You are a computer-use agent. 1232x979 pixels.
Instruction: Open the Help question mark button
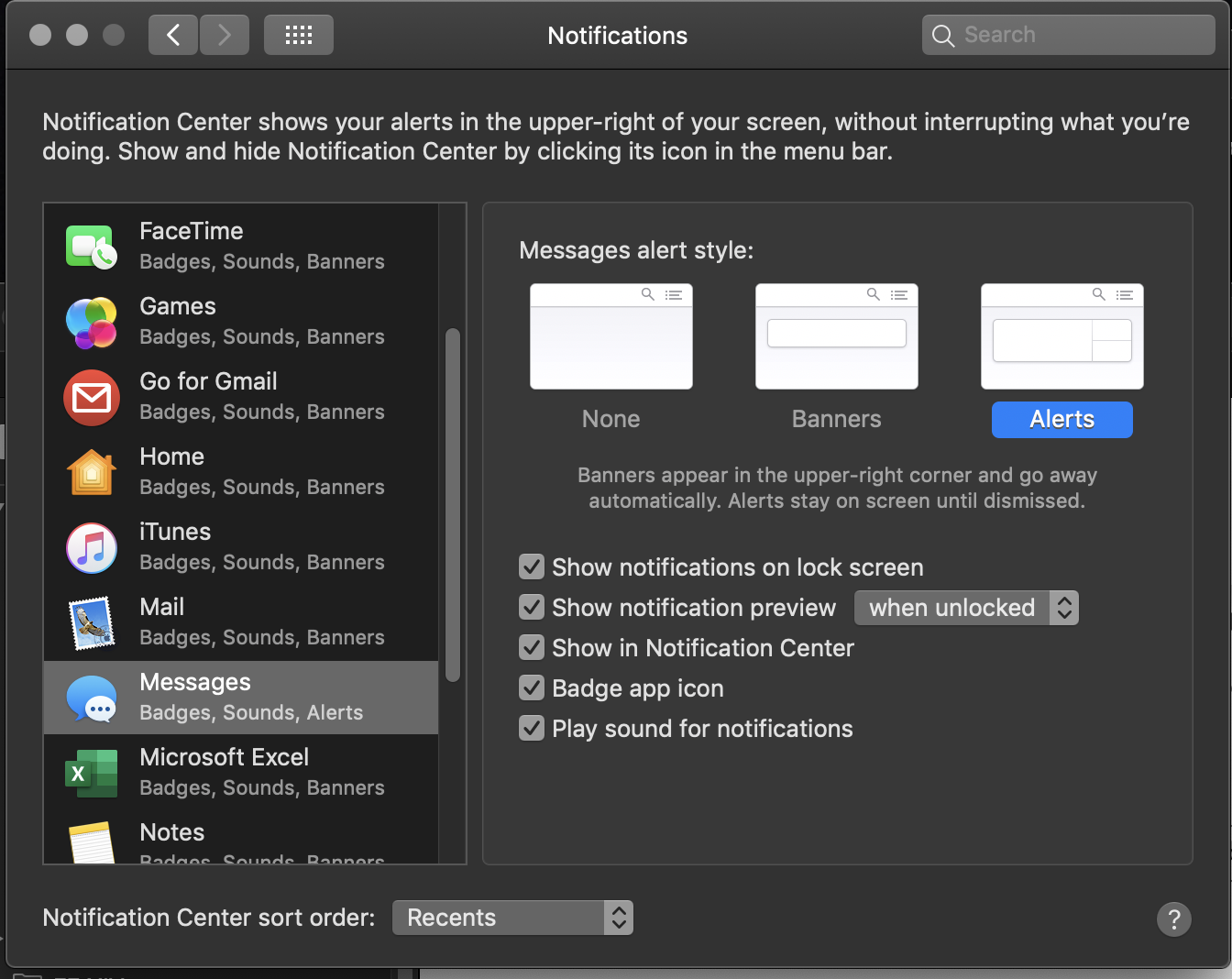(1173, 918)
